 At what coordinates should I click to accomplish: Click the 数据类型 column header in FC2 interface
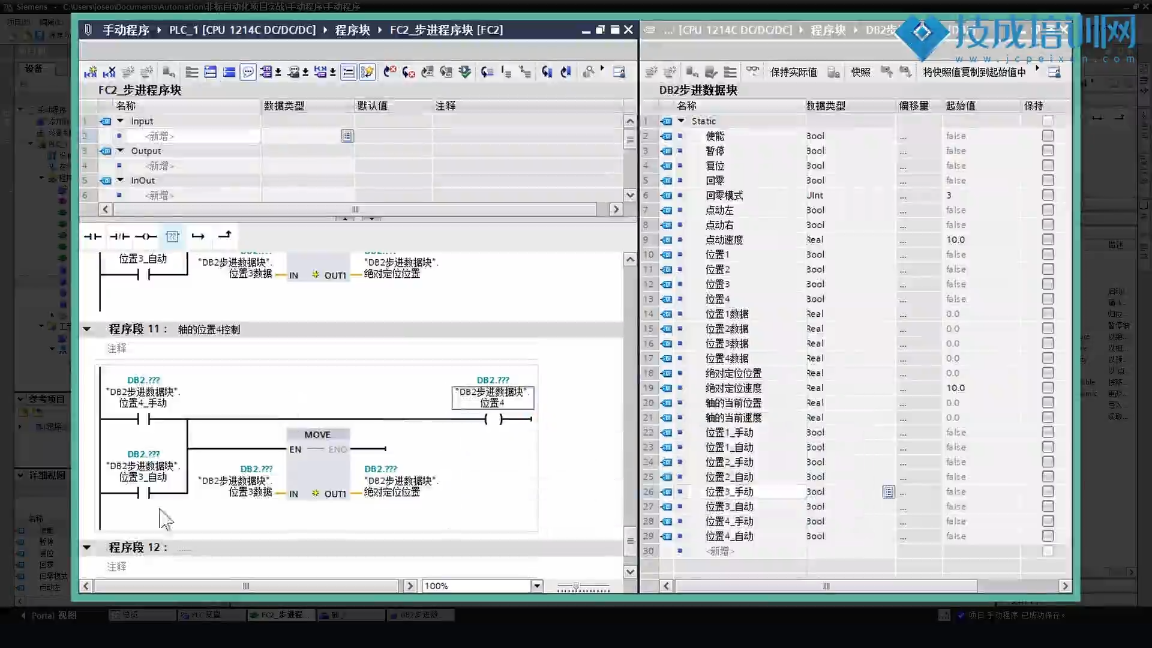point(308,106)
